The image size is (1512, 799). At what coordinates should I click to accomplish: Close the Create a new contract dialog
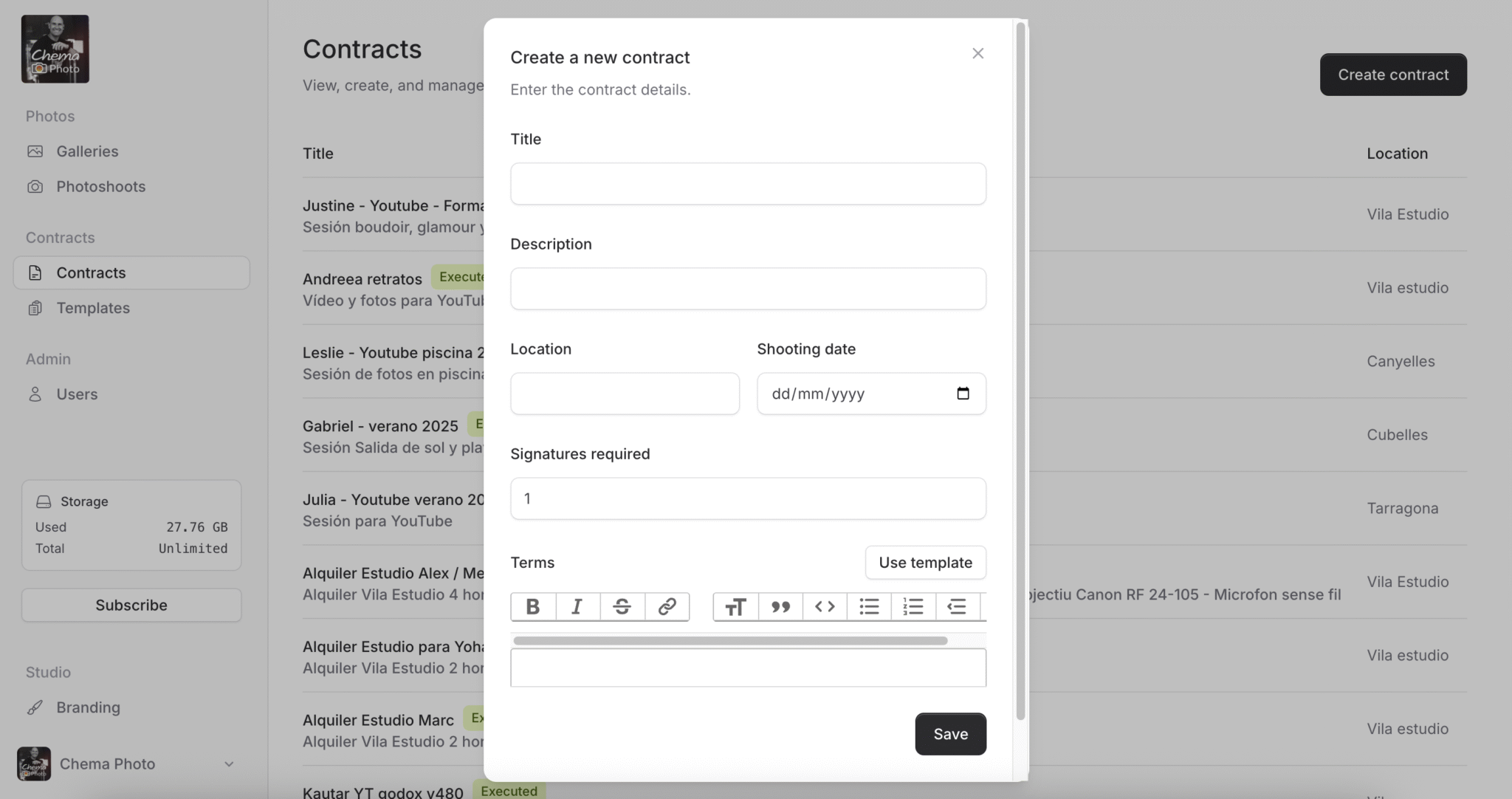977,53
